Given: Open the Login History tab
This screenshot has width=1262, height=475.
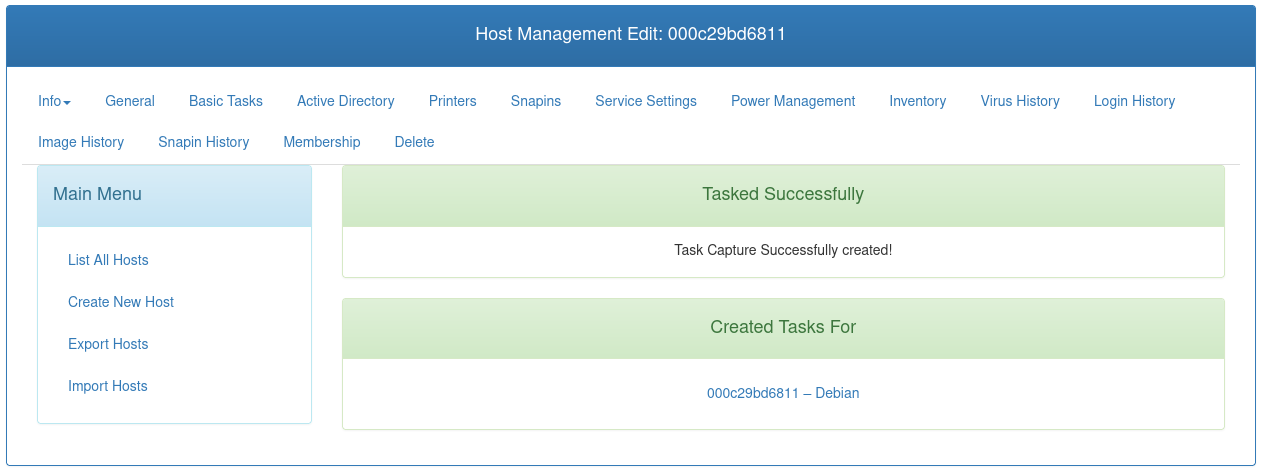Looking at the screenshot, I should click(1134, 101).
